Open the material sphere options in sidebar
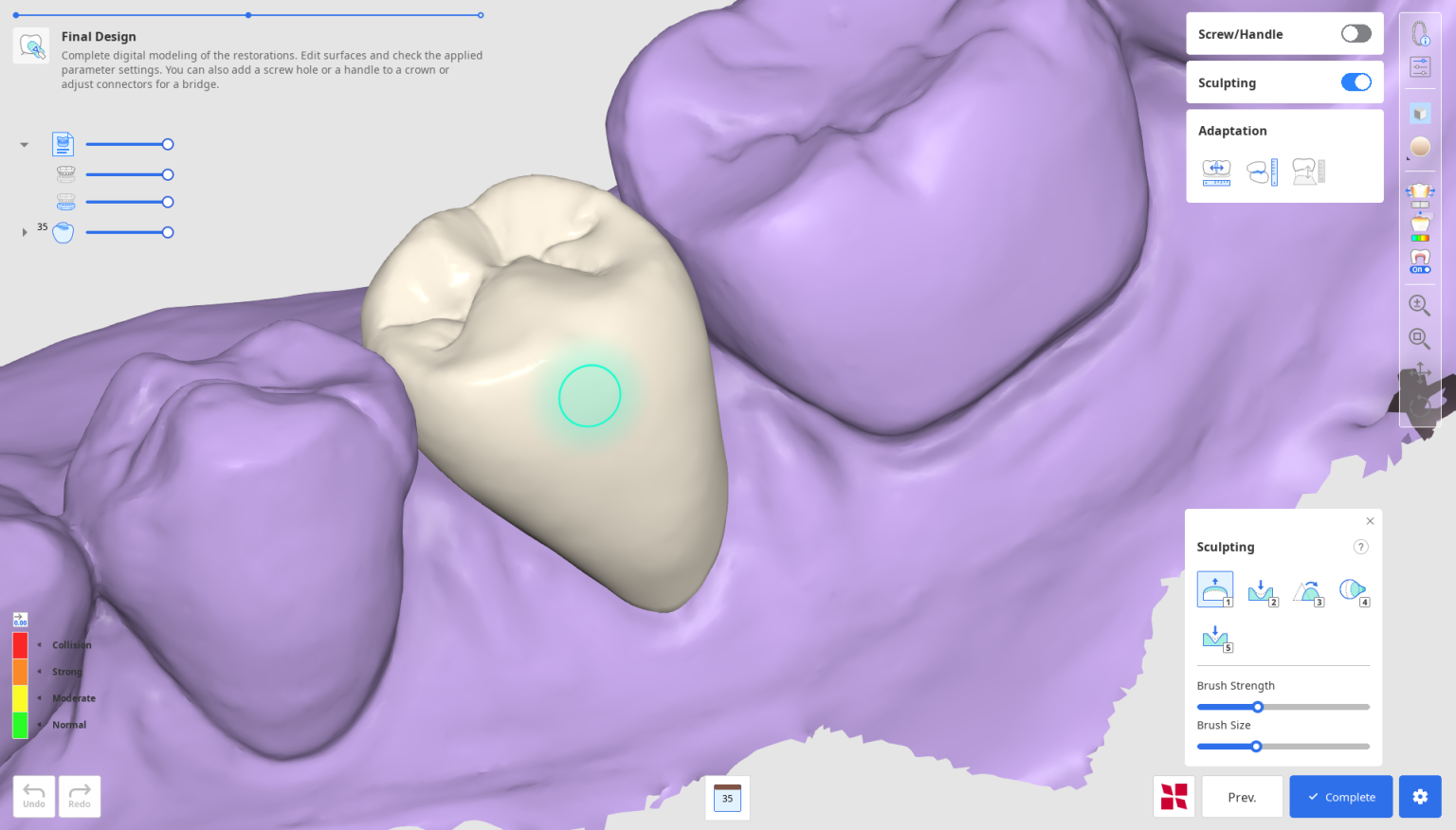This screenshot has height=830, width=1456. click(x=1420, y=147)
